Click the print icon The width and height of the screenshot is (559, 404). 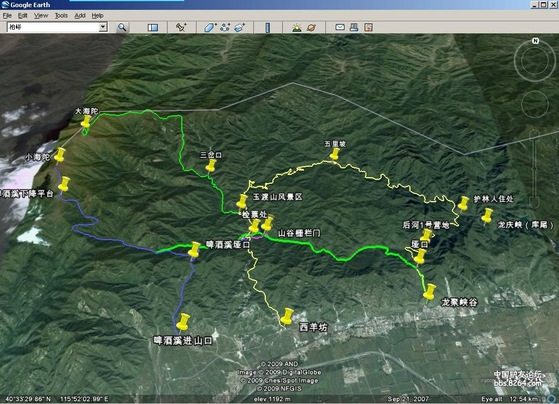click(x=354, y=27)
